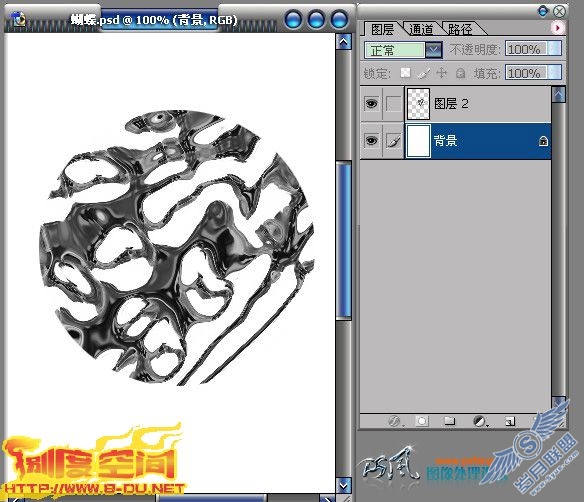Toggle lock image pixels brush icon
The image size is (584, 502).
pos(423,73)
